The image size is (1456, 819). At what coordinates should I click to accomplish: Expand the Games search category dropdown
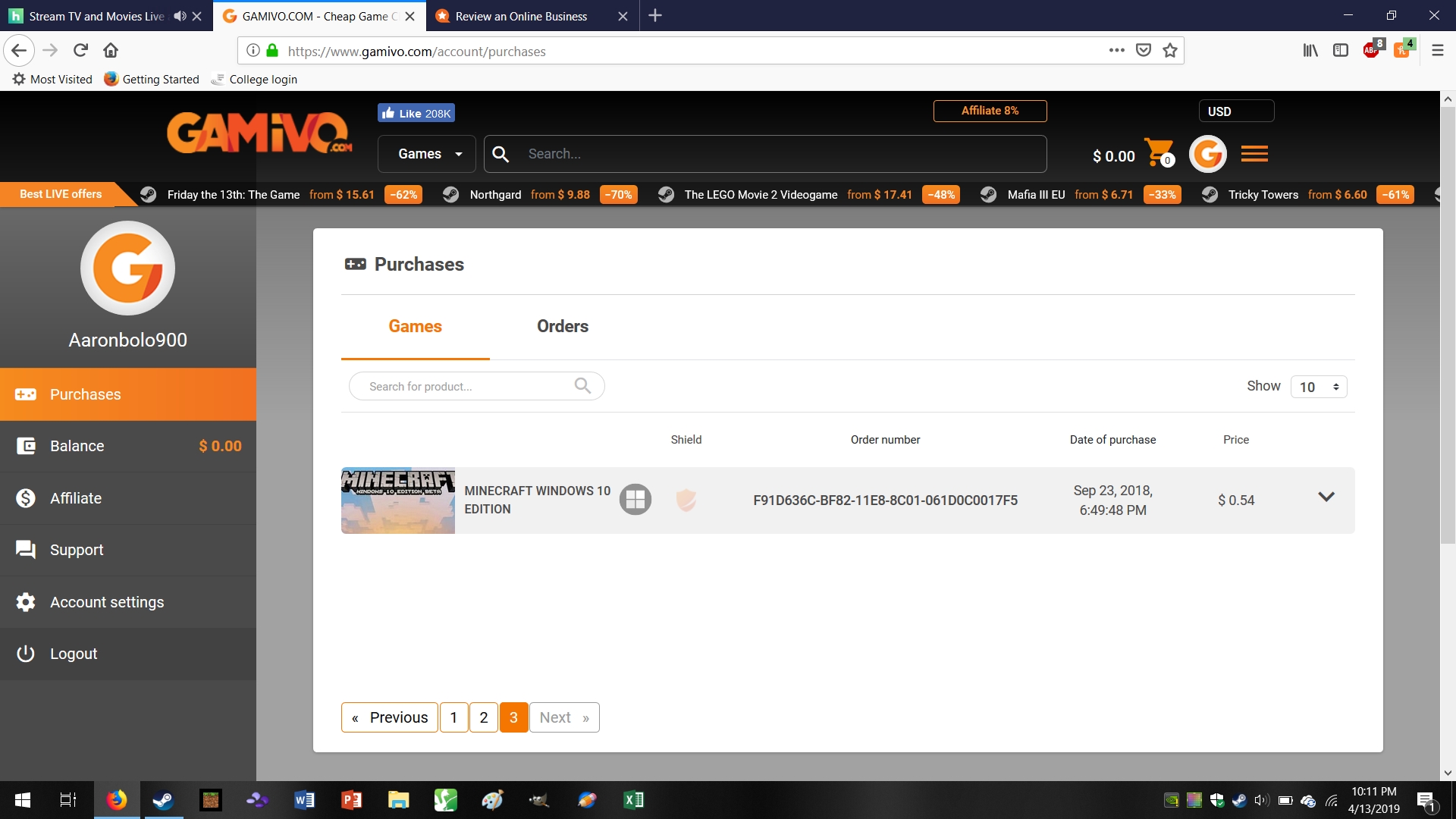pyautogui.click(x=427, y=153)
